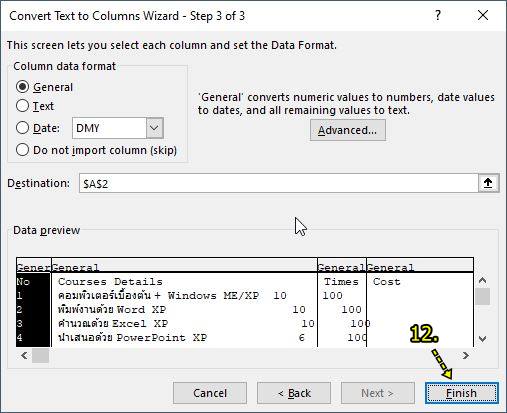The height and width of the screenshot is (413, 507).
Task: Click preview horizontal scroll right arrow
Action: pyautogui.click(x=466, y=356)
